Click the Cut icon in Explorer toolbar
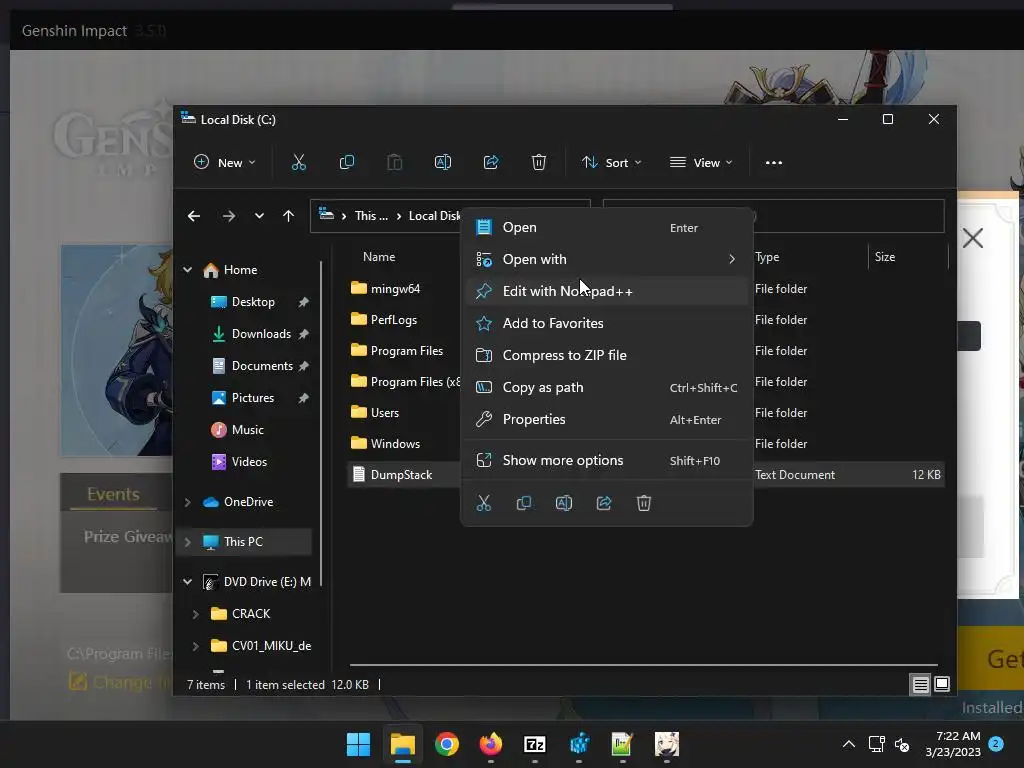The image size is (1024, 768). tap(298, 163)
